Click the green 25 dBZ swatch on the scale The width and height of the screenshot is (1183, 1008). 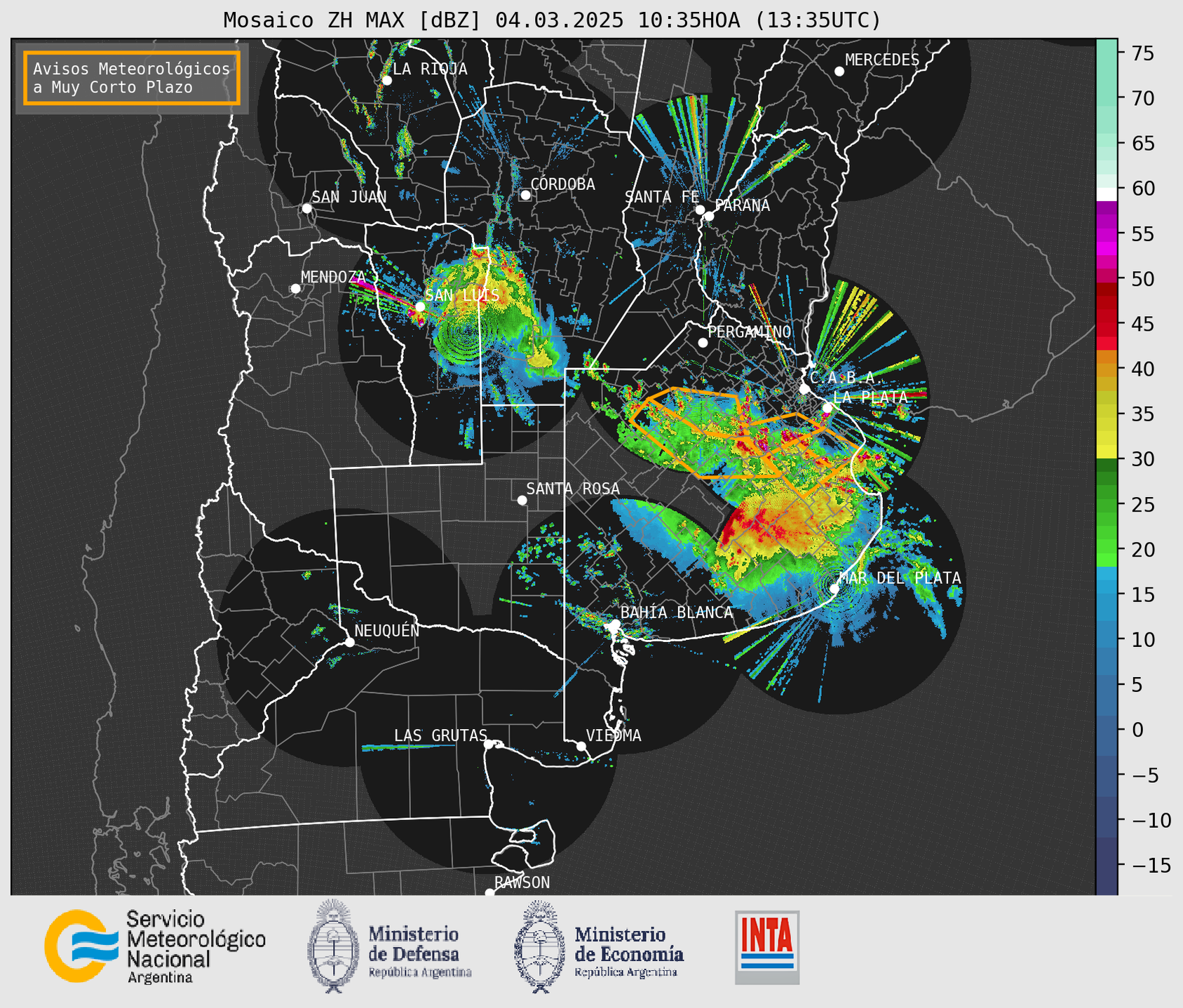[x=1107, y=504]
